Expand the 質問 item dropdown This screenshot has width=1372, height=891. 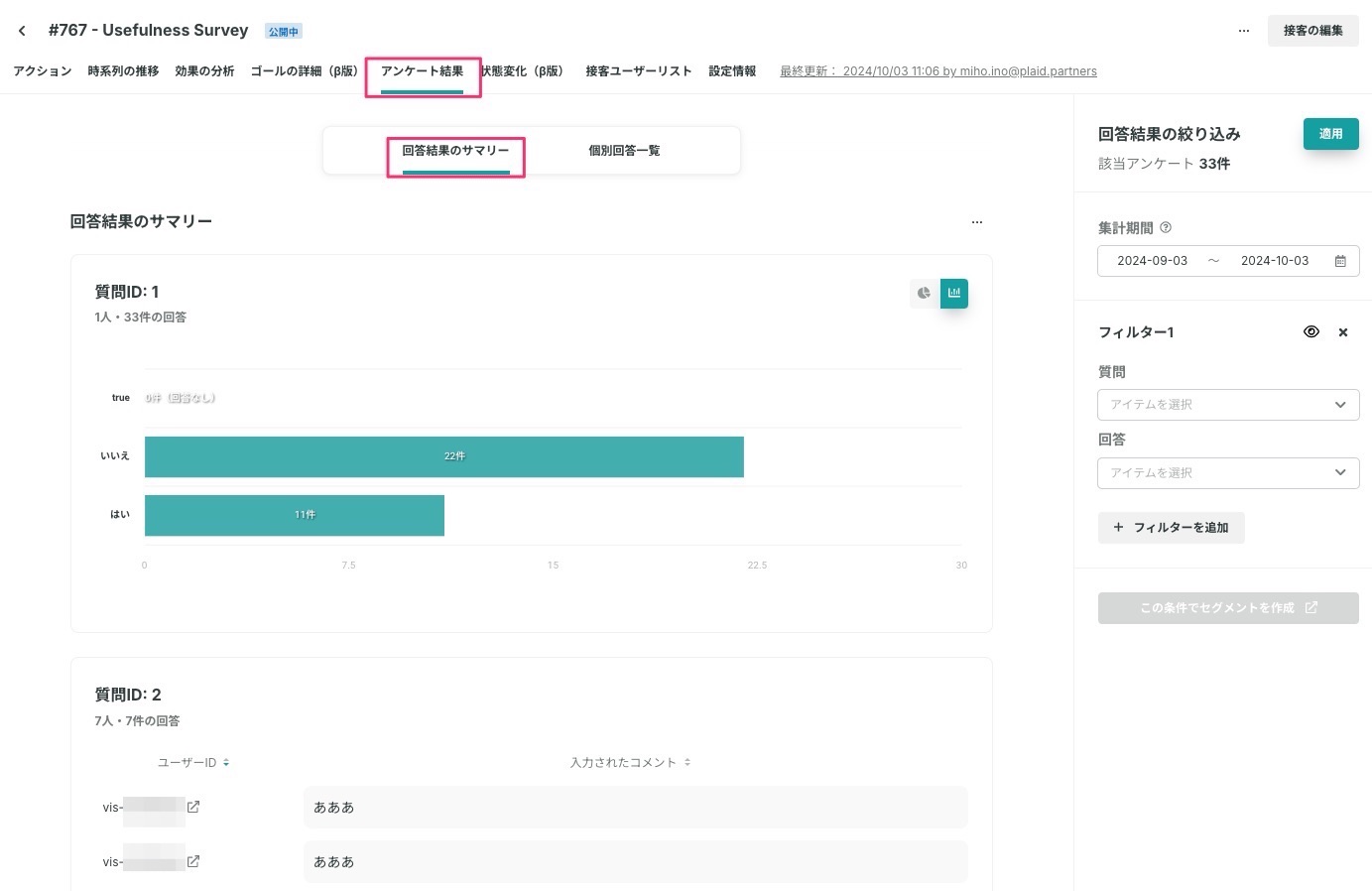[1228, 405]
